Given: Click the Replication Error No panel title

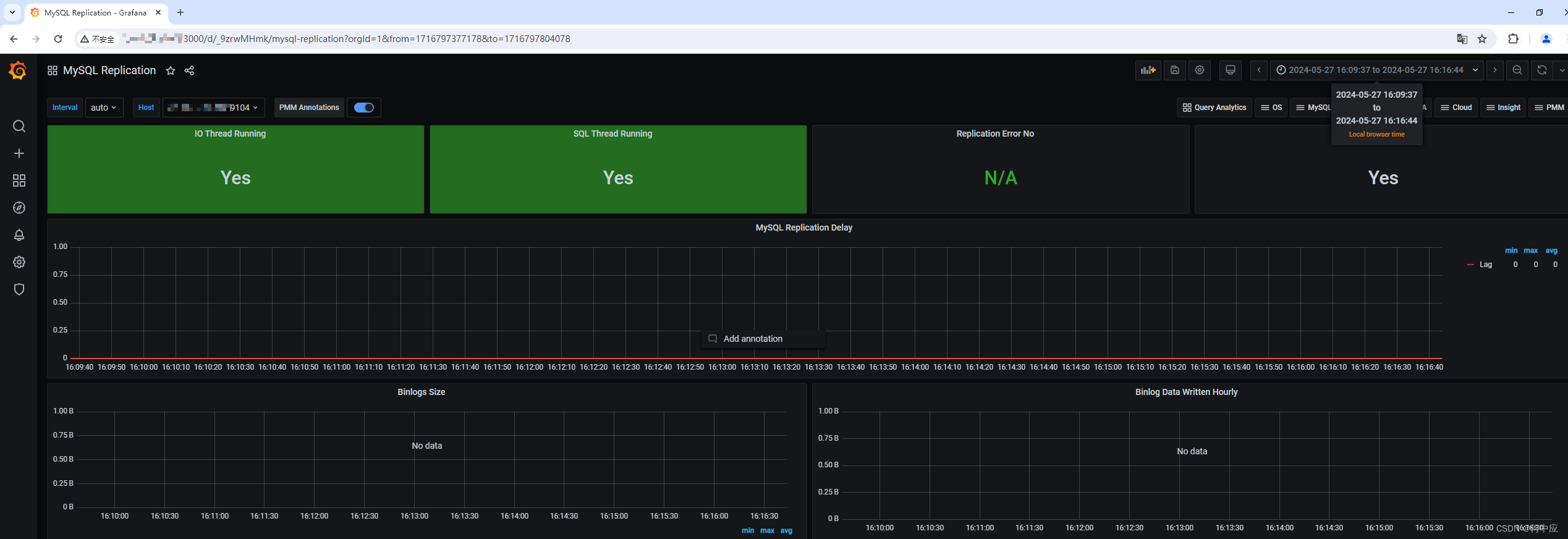Looking at the screenshot, I should pos(995,134).
